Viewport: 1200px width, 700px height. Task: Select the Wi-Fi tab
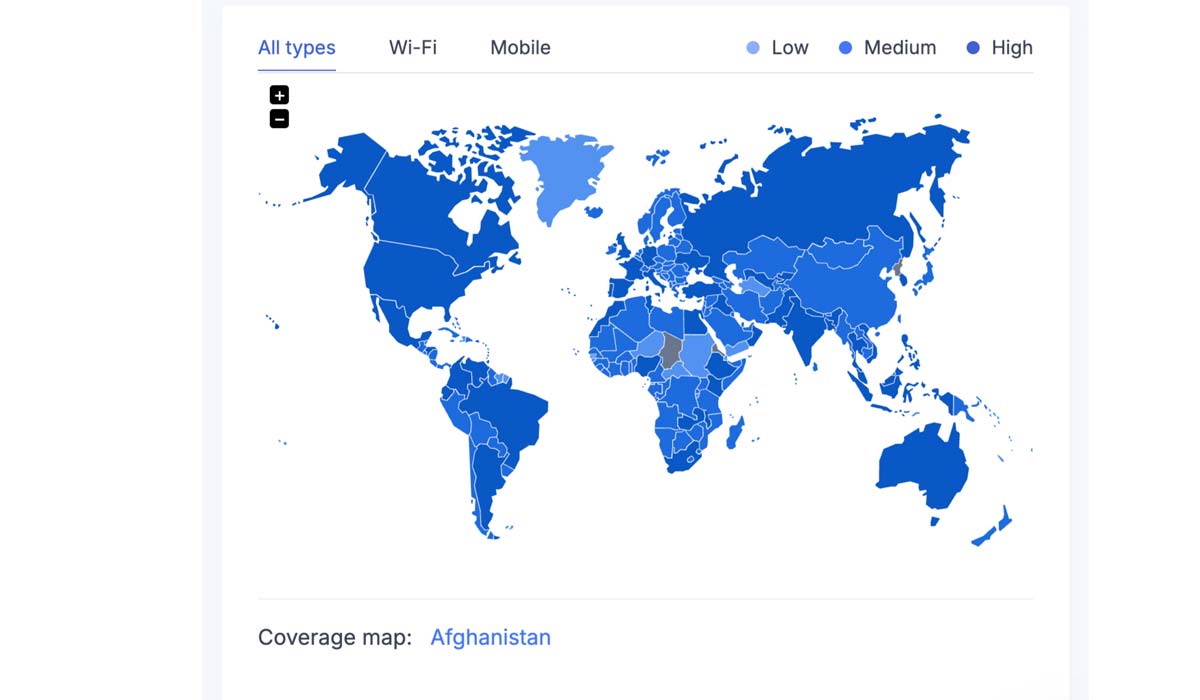click(x=413, y=48)
